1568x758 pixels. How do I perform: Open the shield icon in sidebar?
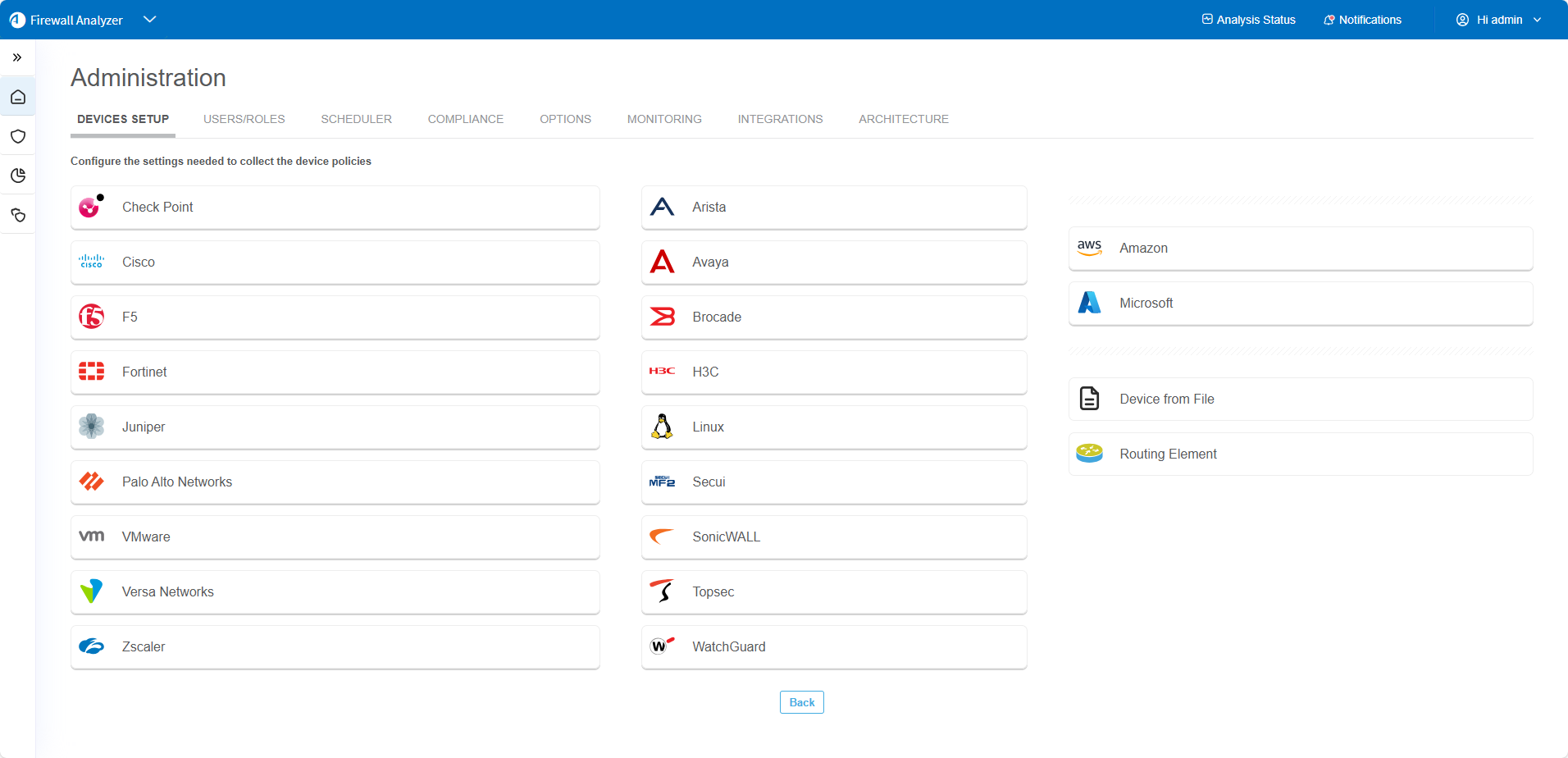[x=18, y=136]
